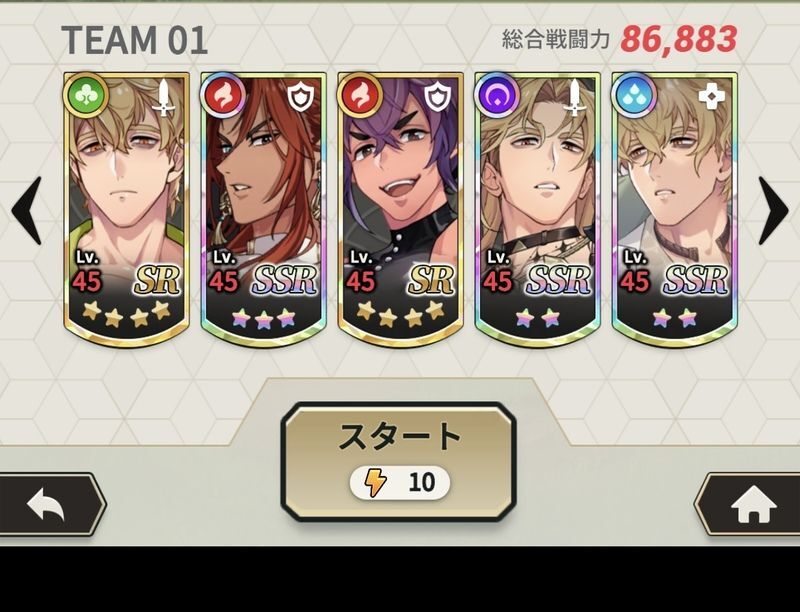Click the TEAM 01 title
Screen dimensions: 800x612
click(x=135, y=40)
